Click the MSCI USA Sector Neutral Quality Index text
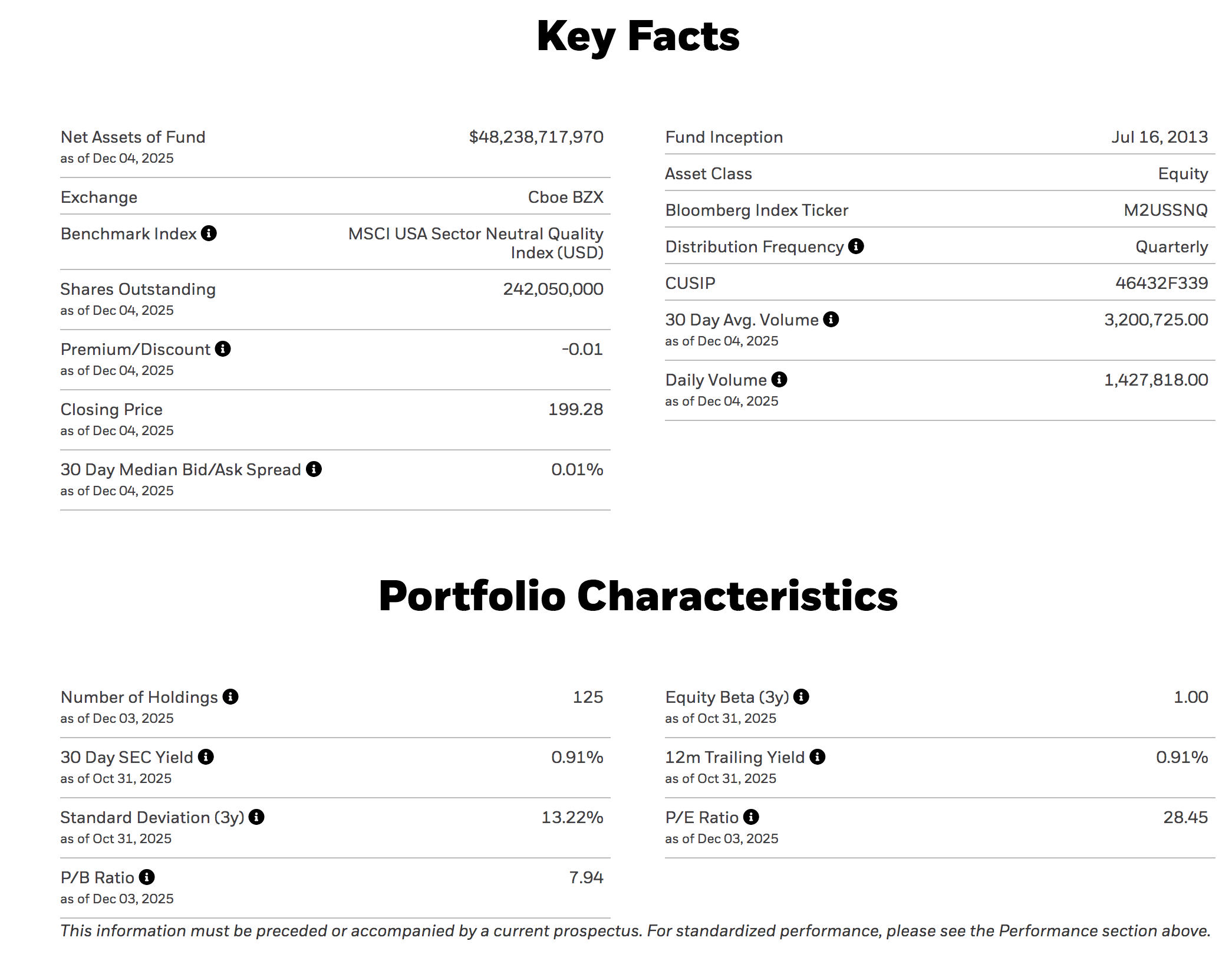The height and width of the screenshot is (954, 1232). [x=476, y=243]
